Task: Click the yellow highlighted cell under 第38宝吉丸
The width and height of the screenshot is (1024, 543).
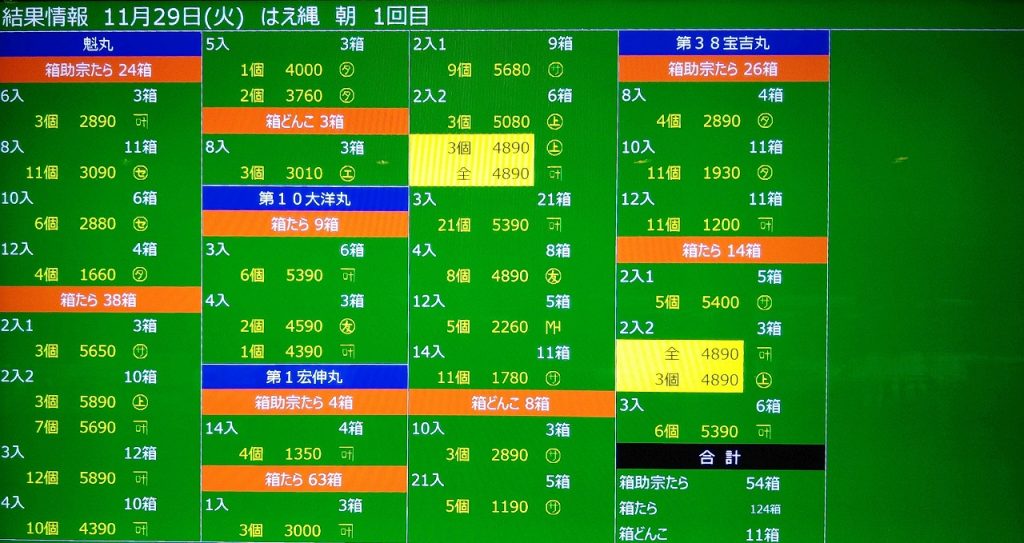Action: 679,366
